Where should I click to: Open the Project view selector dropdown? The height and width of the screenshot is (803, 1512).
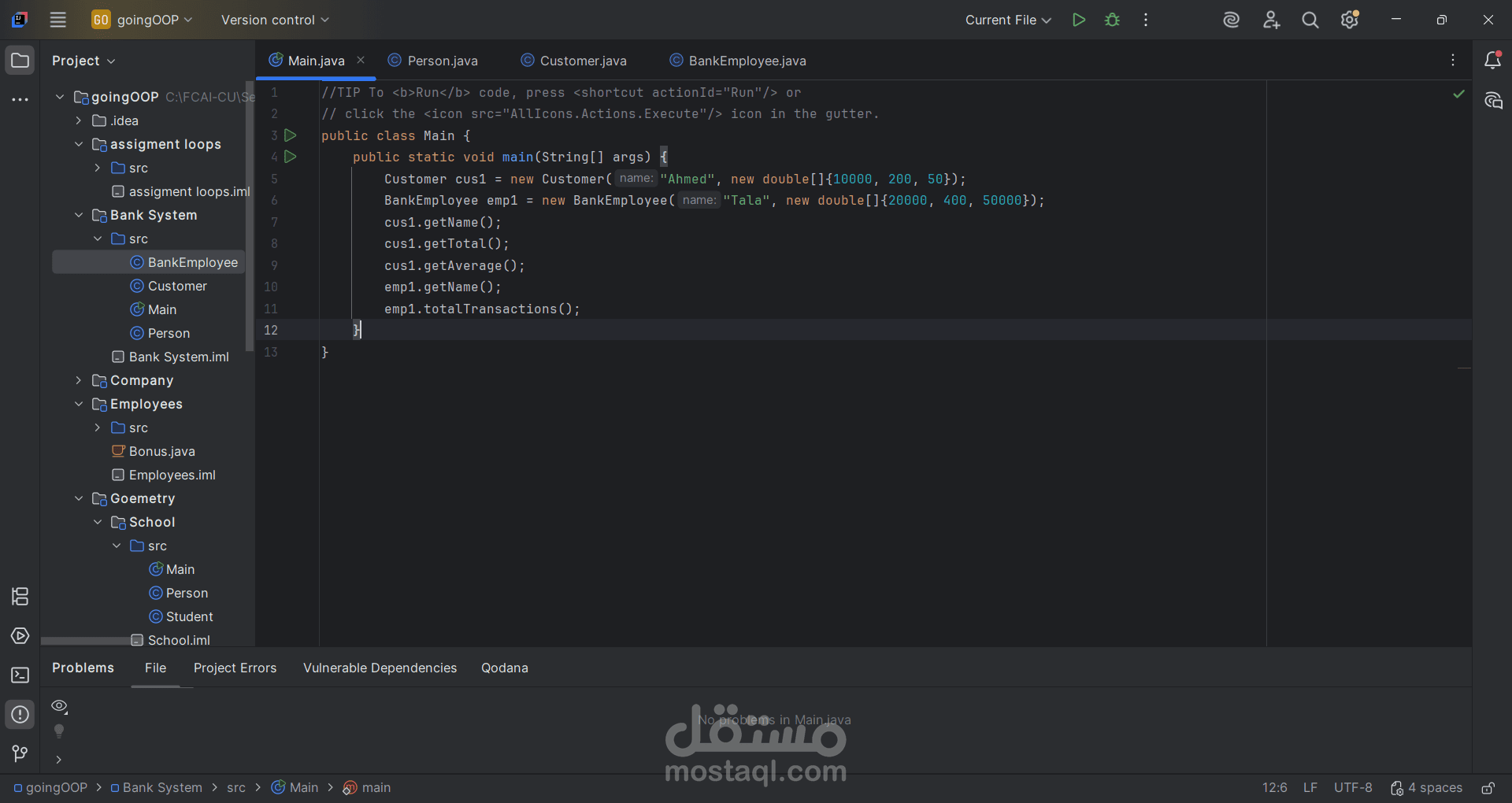pyautogui.click(x=83, y=61)
